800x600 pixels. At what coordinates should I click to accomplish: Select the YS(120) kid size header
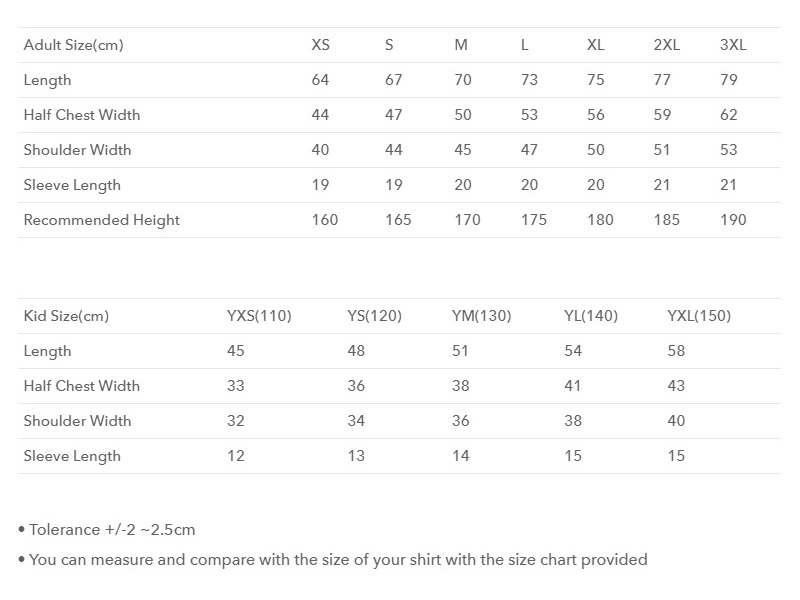click(374, 316)
